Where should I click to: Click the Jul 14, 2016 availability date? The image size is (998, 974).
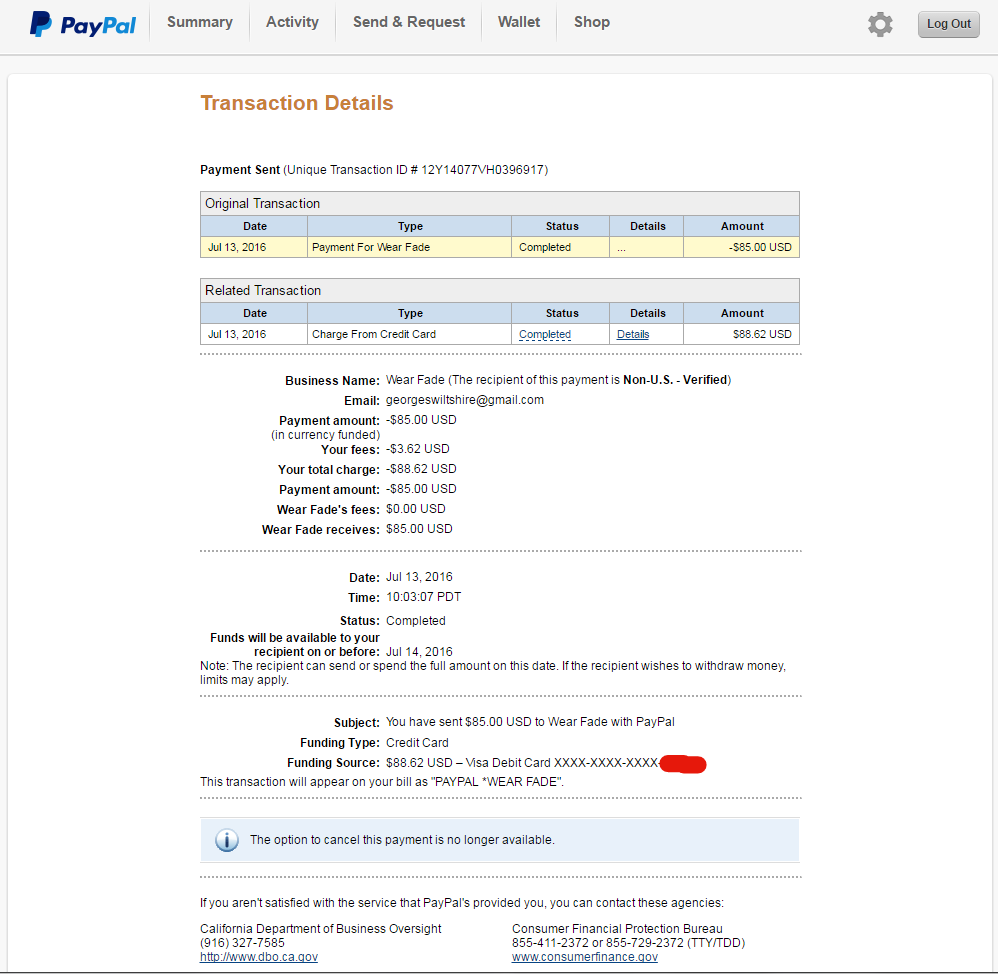point(419,652)
